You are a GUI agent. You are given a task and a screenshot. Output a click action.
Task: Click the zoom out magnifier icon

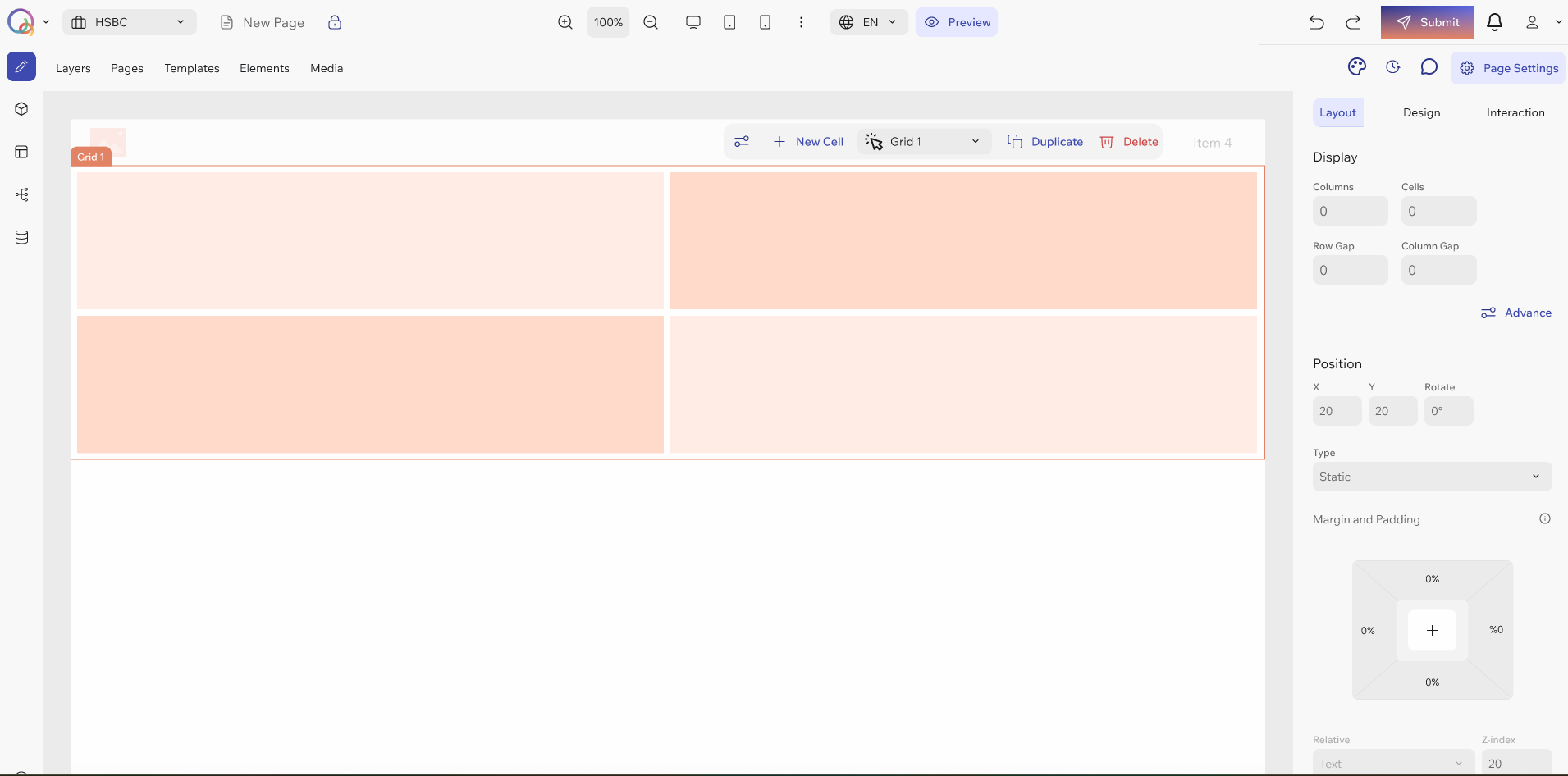pyautogui.click(x=651, y=22)
